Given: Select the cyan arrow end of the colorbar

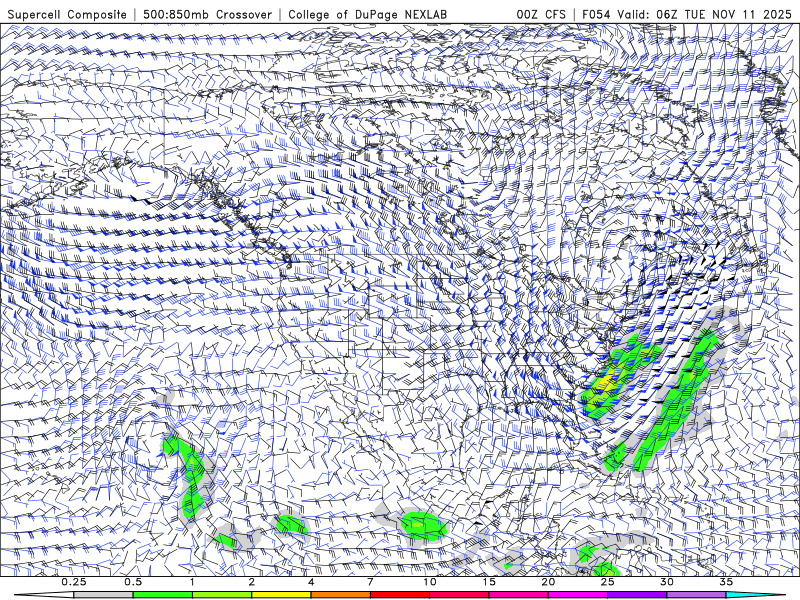Looking at the screenshot, I should point(755,595).
